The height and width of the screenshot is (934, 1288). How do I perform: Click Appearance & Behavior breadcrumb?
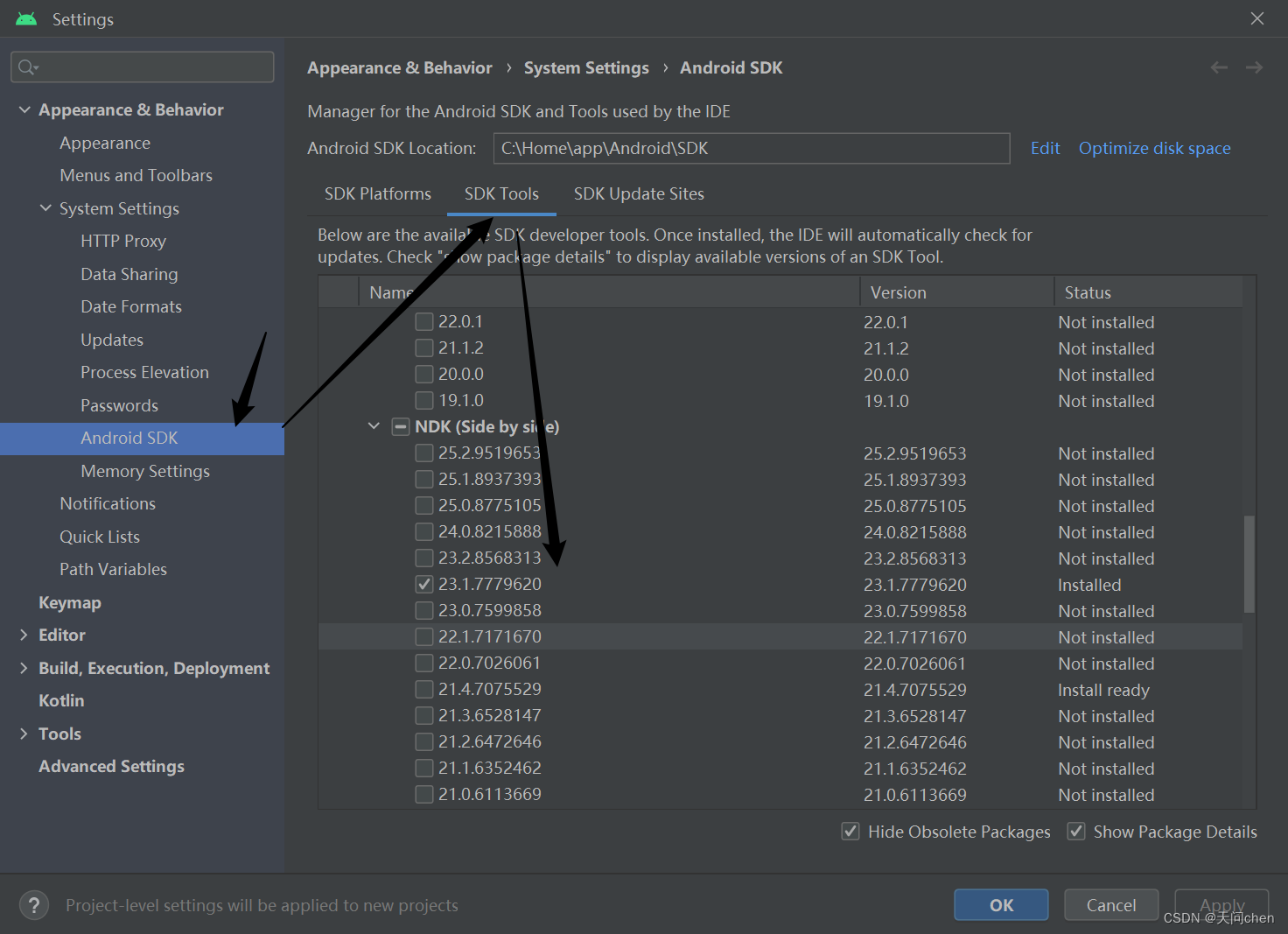400,67
